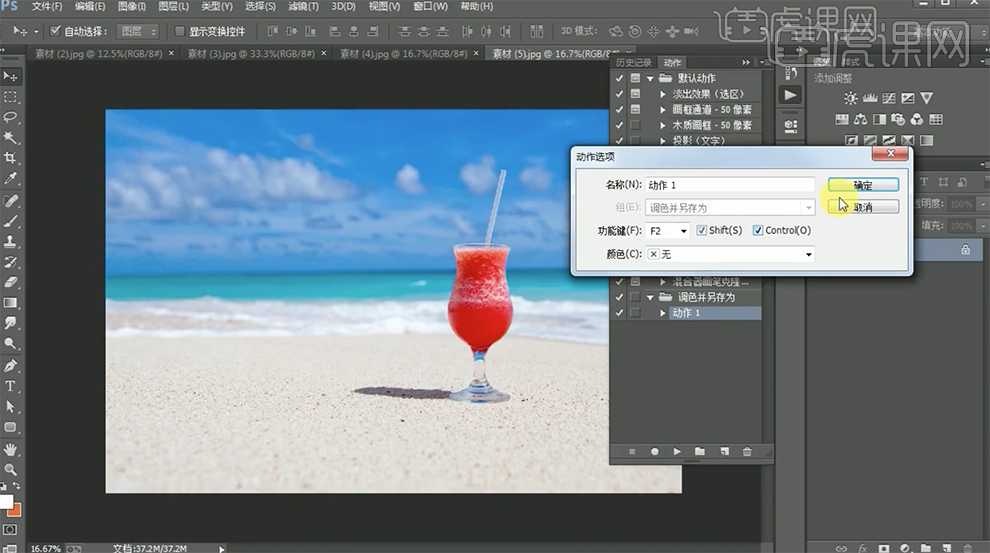Toggle the auto-select checkbox in options bar

coord(55,31)
